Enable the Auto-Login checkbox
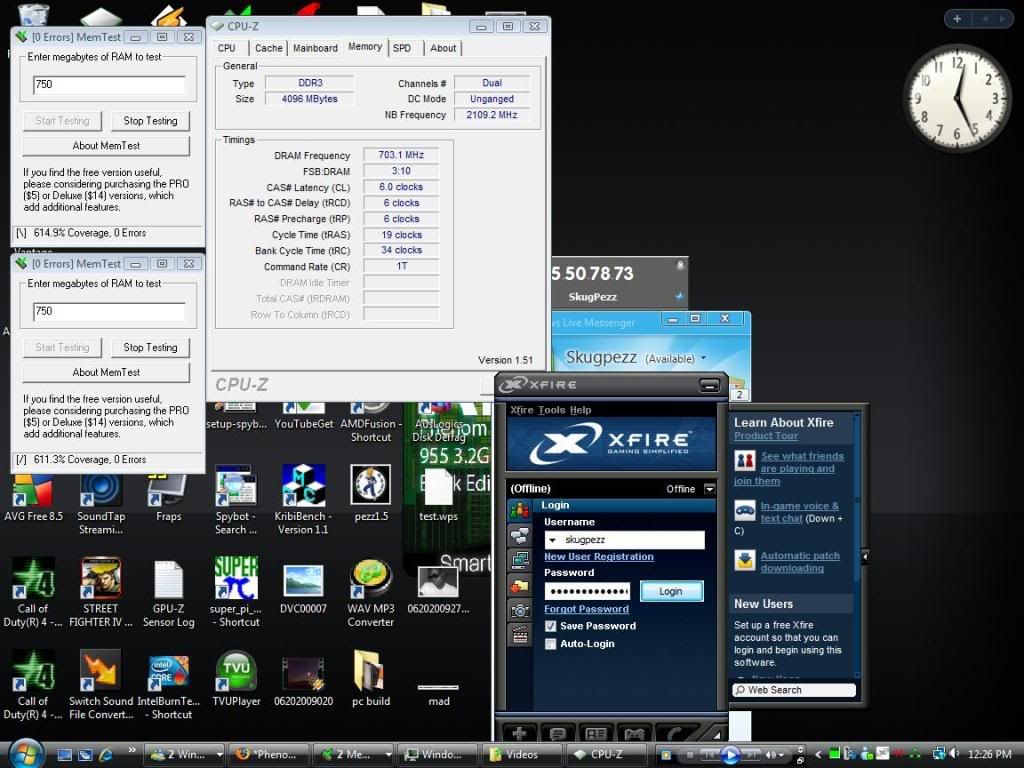The height and width of the screenshot is (768, 1024). click(x=551, y=643)
